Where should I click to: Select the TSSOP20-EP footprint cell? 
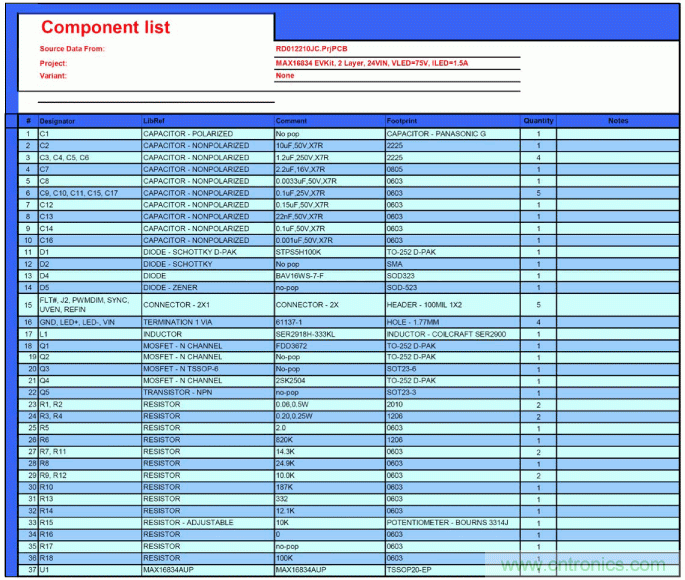(411, 570)
